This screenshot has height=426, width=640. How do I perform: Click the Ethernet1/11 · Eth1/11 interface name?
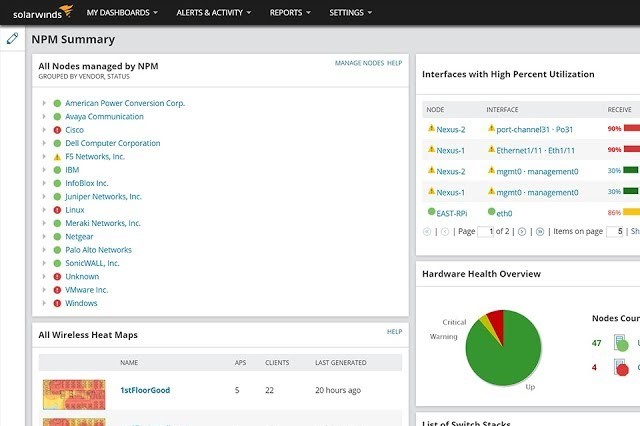535,151
